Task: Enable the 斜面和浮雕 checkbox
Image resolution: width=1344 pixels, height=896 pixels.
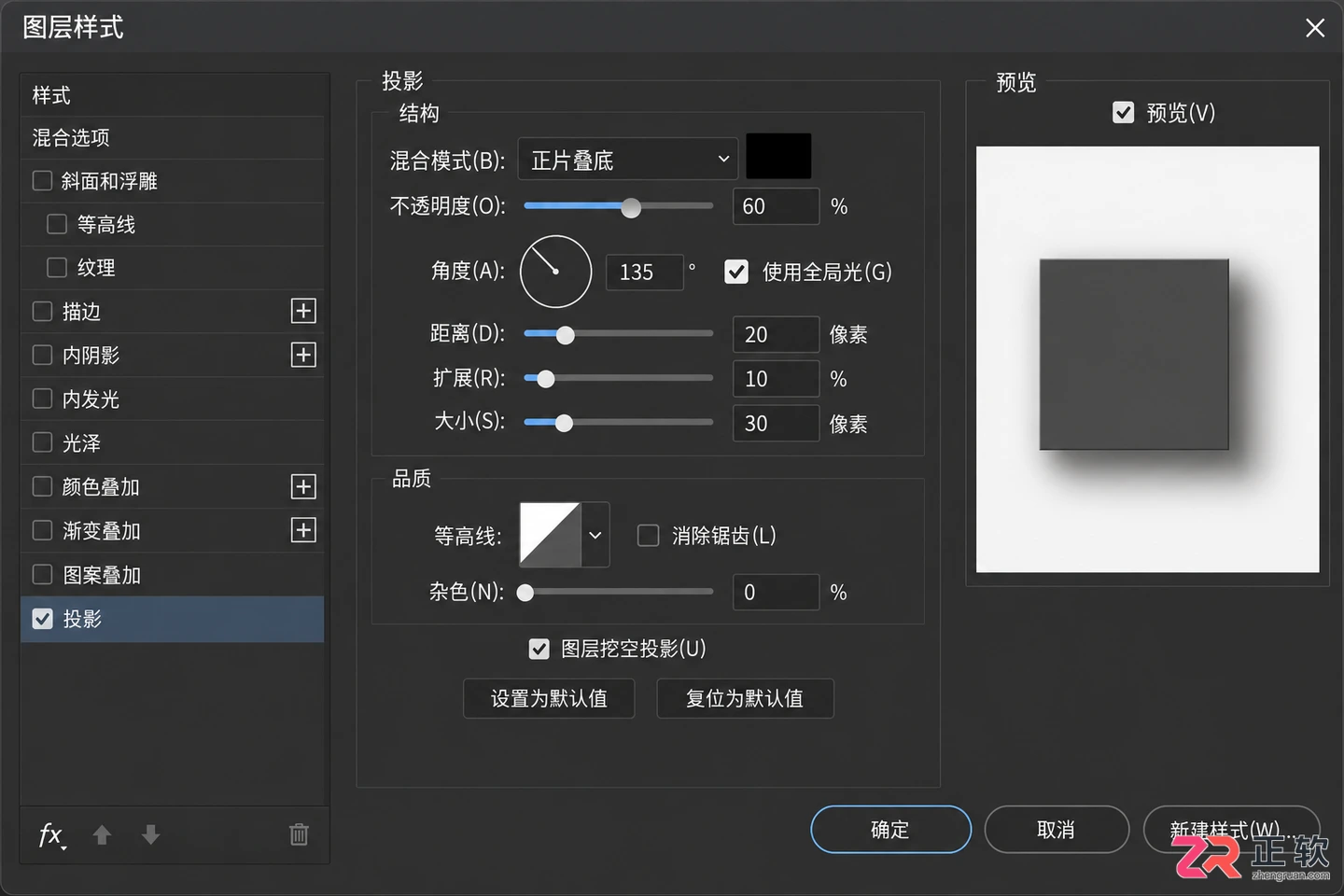Action: click(x=42, y=180)
